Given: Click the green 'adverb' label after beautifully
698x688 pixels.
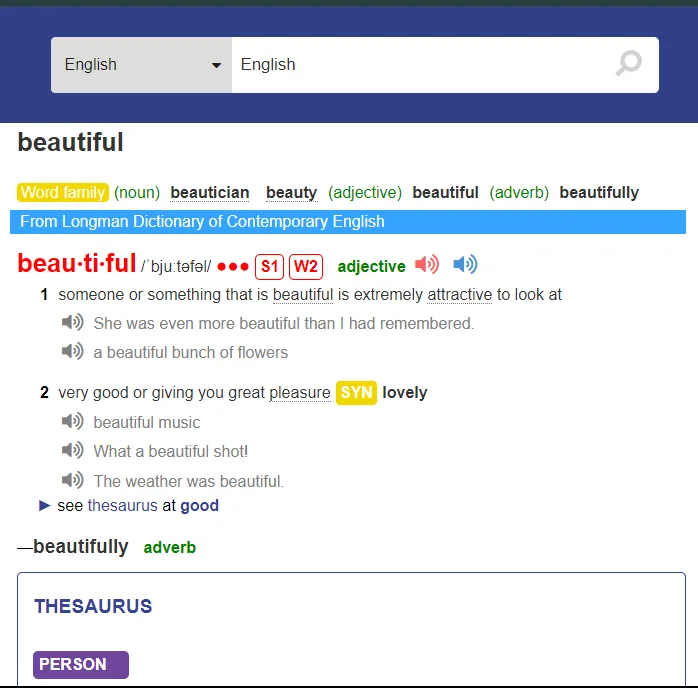Looking at the screenshot, I should (x=170, y=547).
